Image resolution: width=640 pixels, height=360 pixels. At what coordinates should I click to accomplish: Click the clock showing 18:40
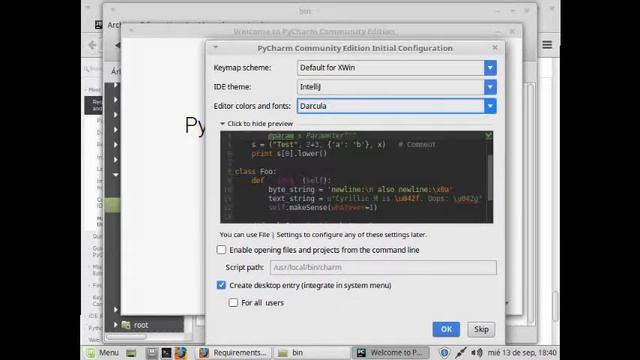coord(522,353)
